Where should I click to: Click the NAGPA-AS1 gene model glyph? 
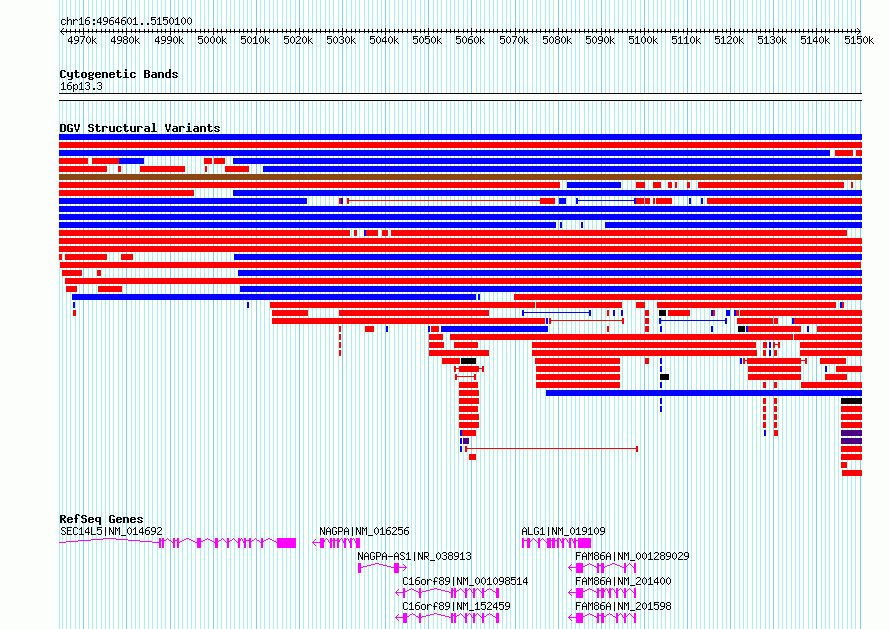point(382,568)
